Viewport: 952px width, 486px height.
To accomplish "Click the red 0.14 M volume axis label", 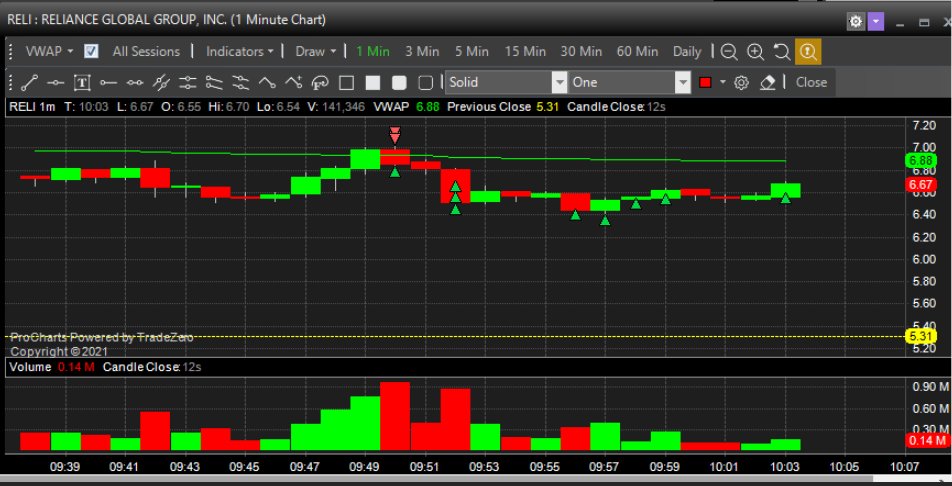I will (927, 440).
